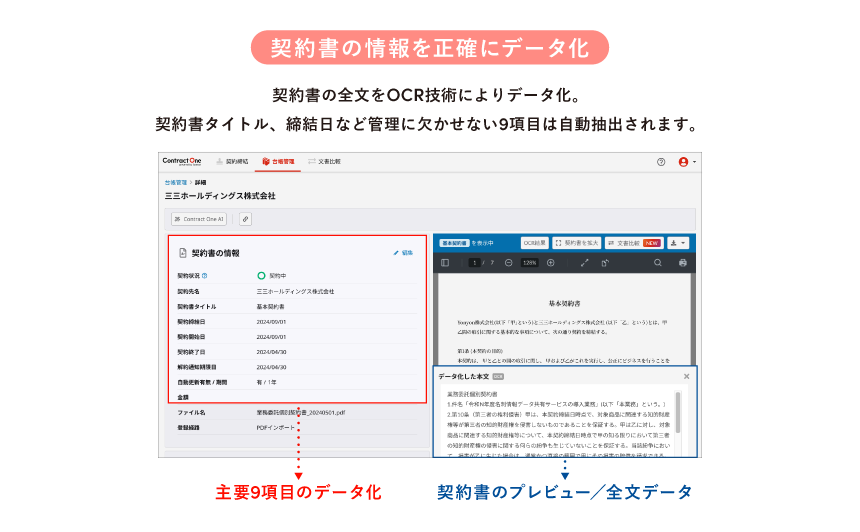This screenshot has height=532, width=860.
Task: Follow the 台帳管理 breadcrumb link
Action: (x=176, y=183)
